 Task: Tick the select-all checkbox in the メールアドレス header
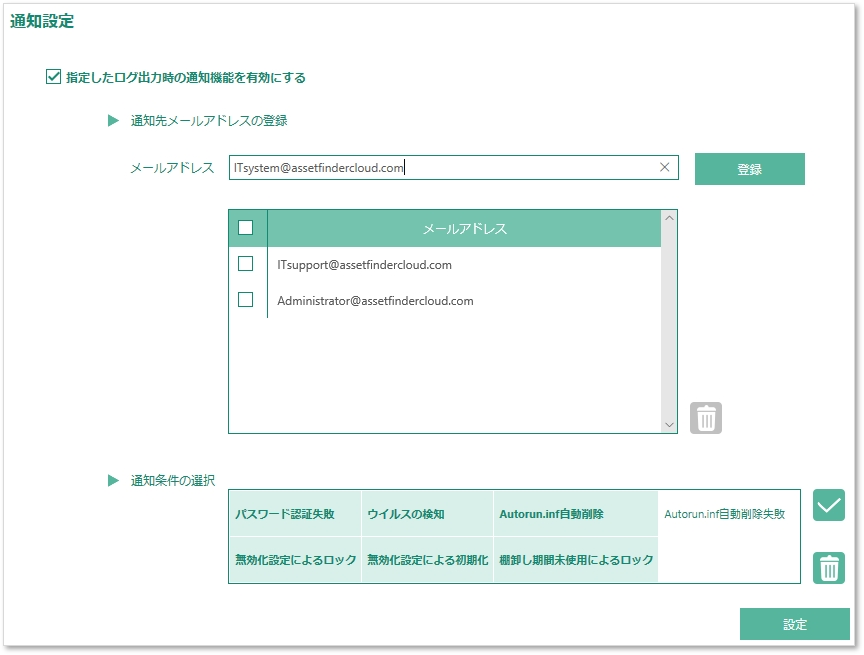click(245, 228)
